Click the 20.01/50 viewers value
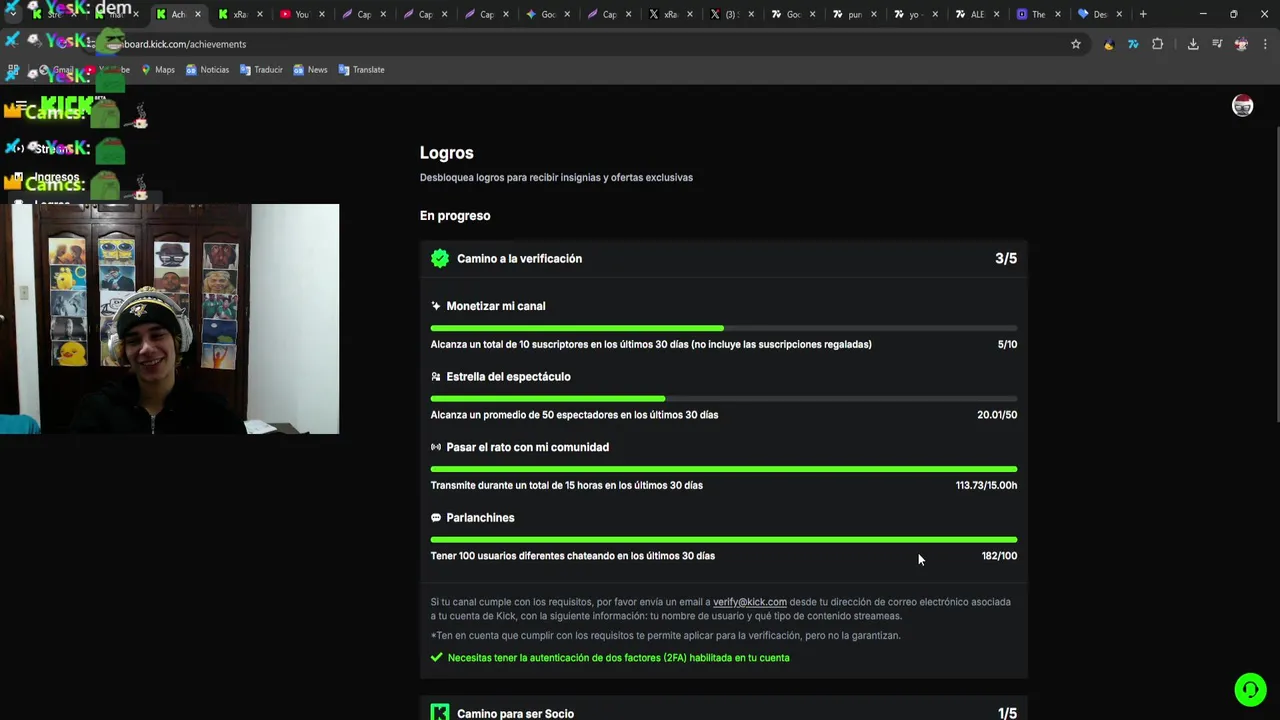 (x=997, y=415)
